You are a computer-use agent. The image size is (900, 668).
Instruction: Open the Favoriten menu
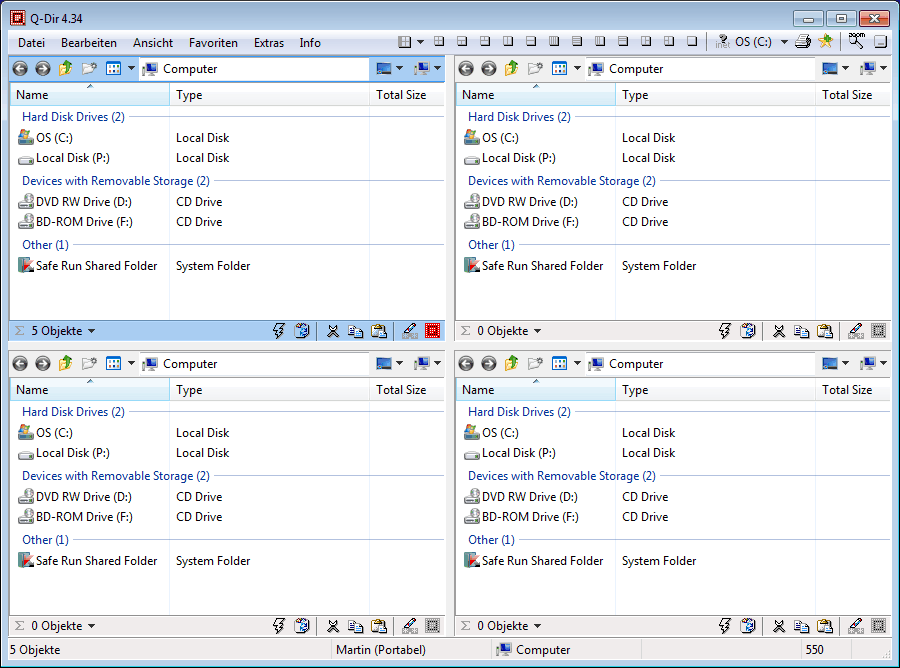213,42
